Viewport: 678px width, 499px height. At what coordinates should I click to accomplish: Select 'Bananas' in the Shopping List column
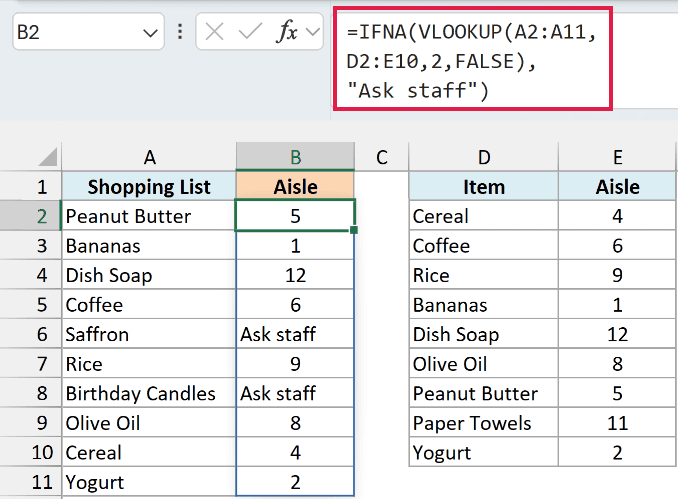pos(149,246)
